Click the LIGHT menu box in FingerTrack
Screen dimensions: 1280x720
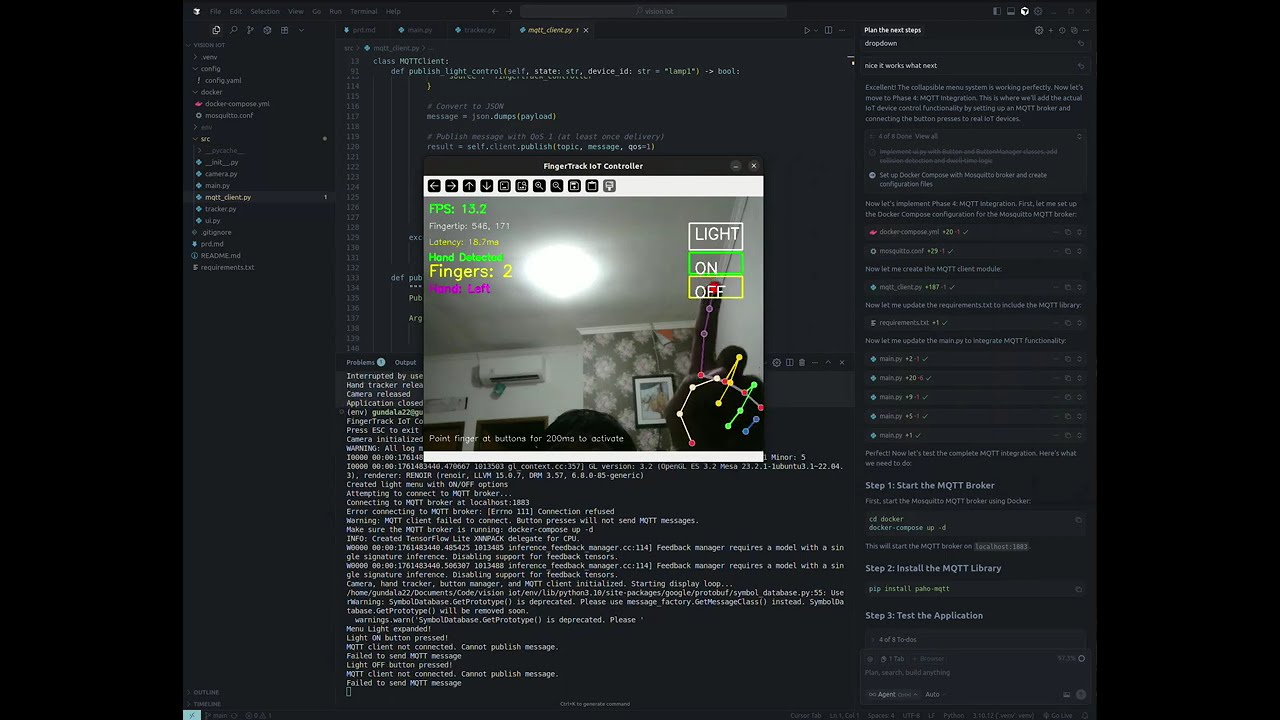[x=716, y=235]
